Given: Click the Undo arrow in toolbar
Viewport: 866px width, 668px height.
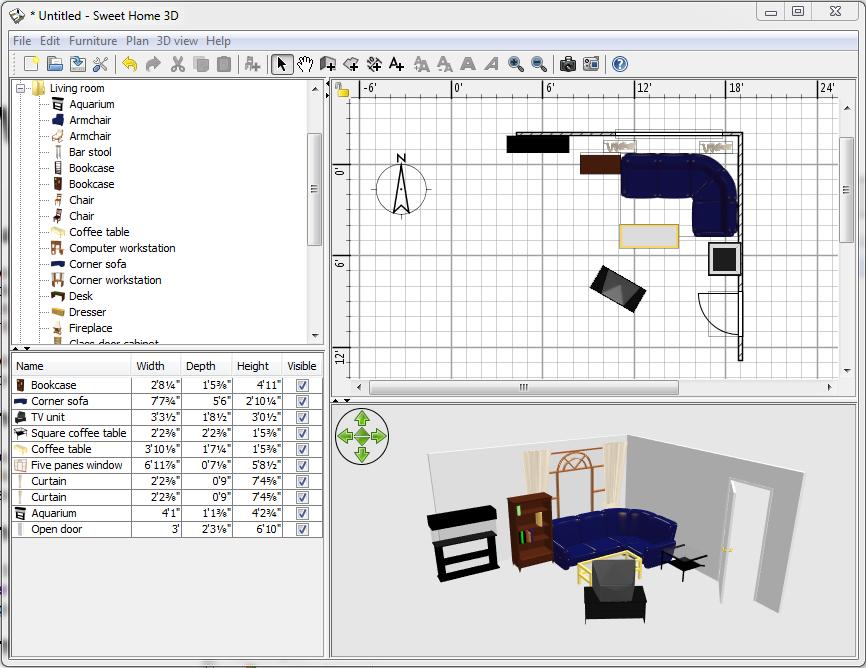Looking at the screenshot, I should point(130,64).
